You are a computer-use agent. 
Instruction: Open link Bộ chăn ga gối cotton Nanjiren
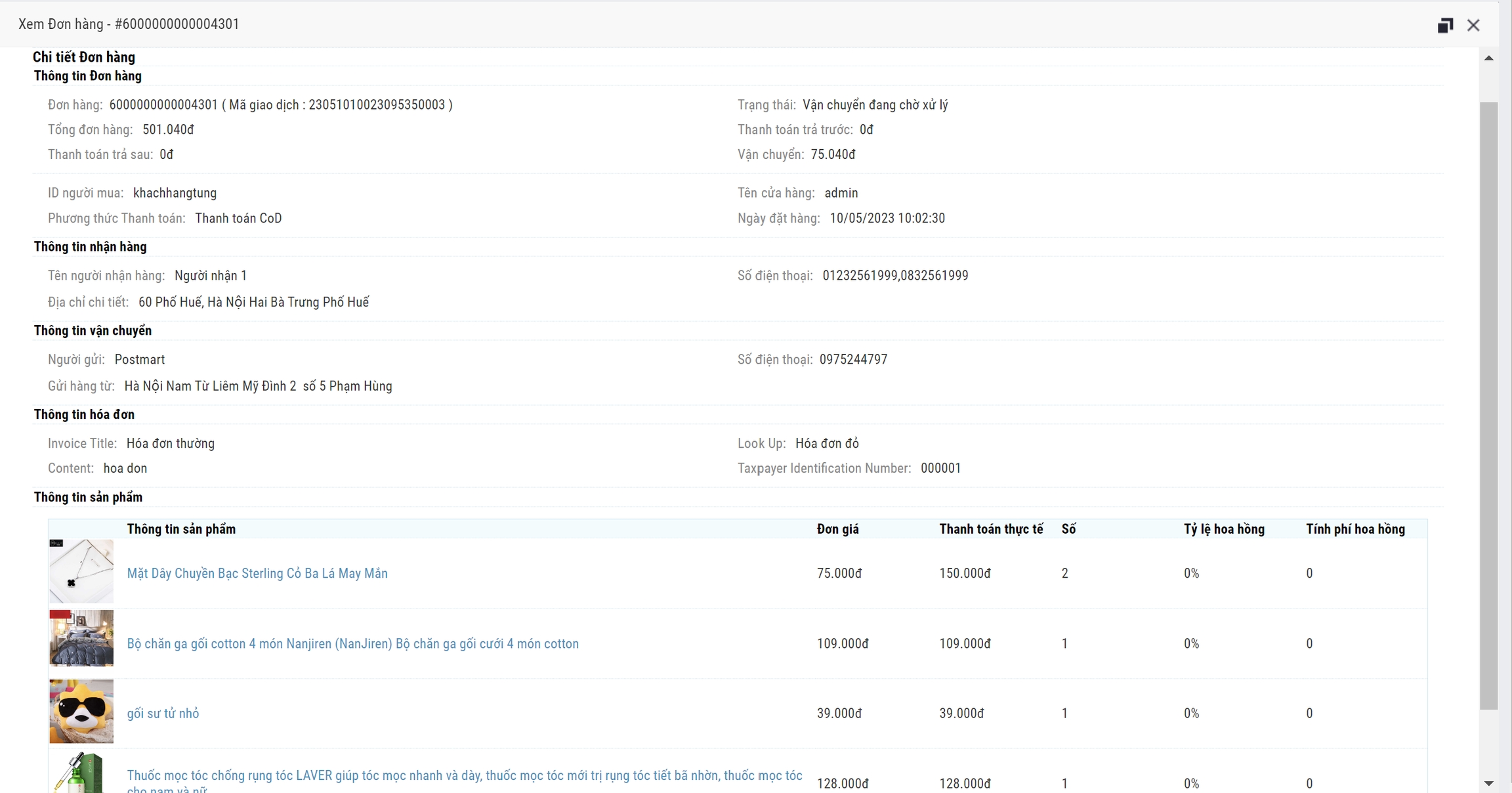352,644
